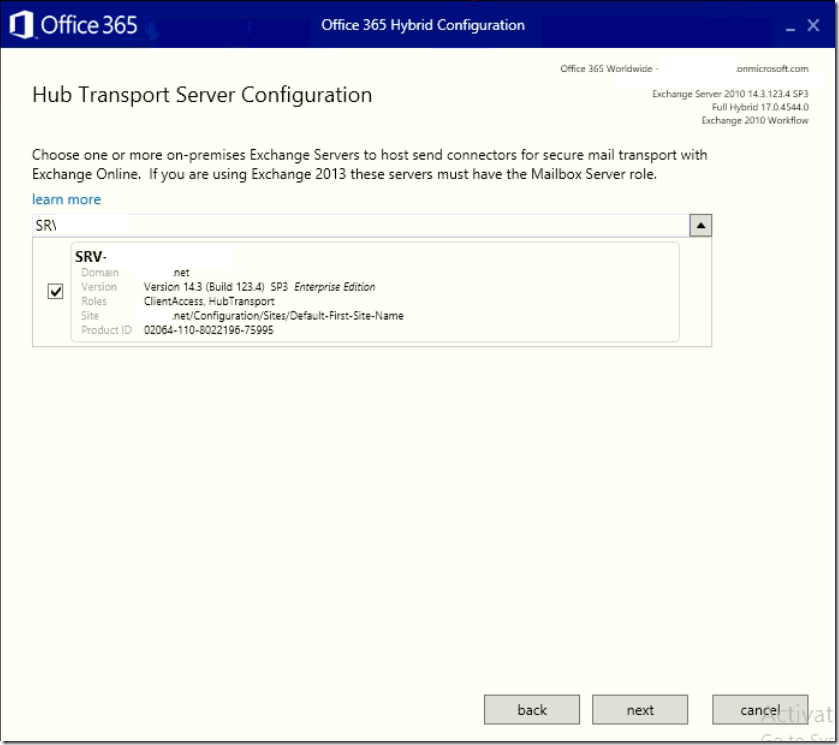839x745 pixels.
Task: Click the Enterprise Edition label
Action: (335, 287)
